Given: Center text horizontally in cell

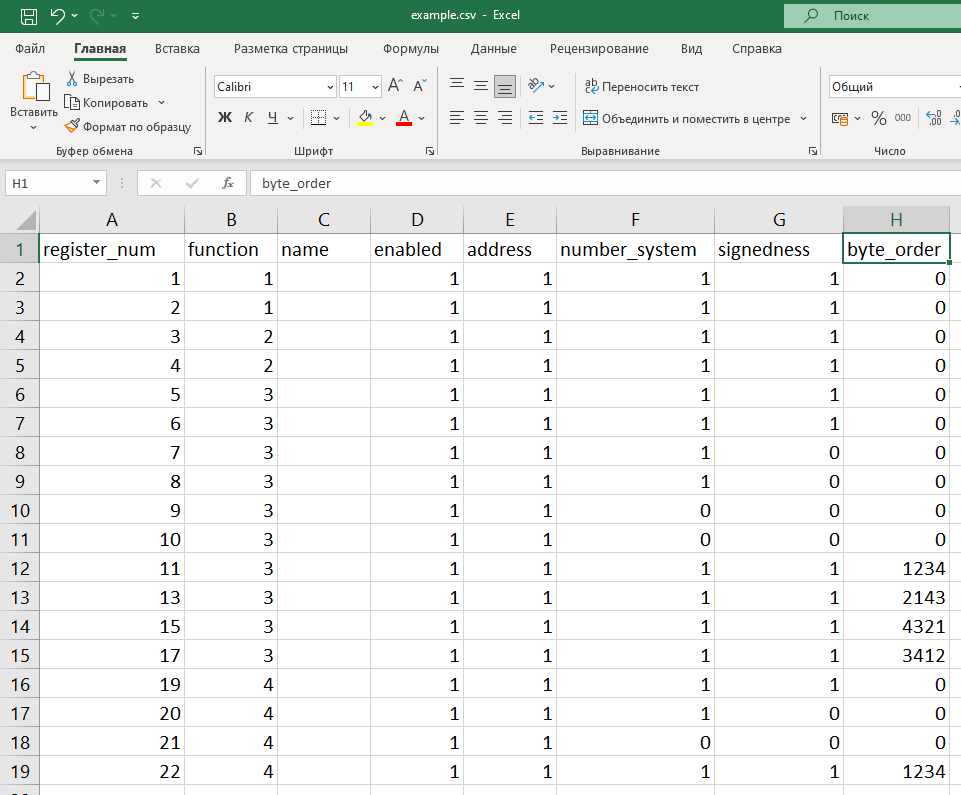Looking at the screenshot, I should 481,118.
